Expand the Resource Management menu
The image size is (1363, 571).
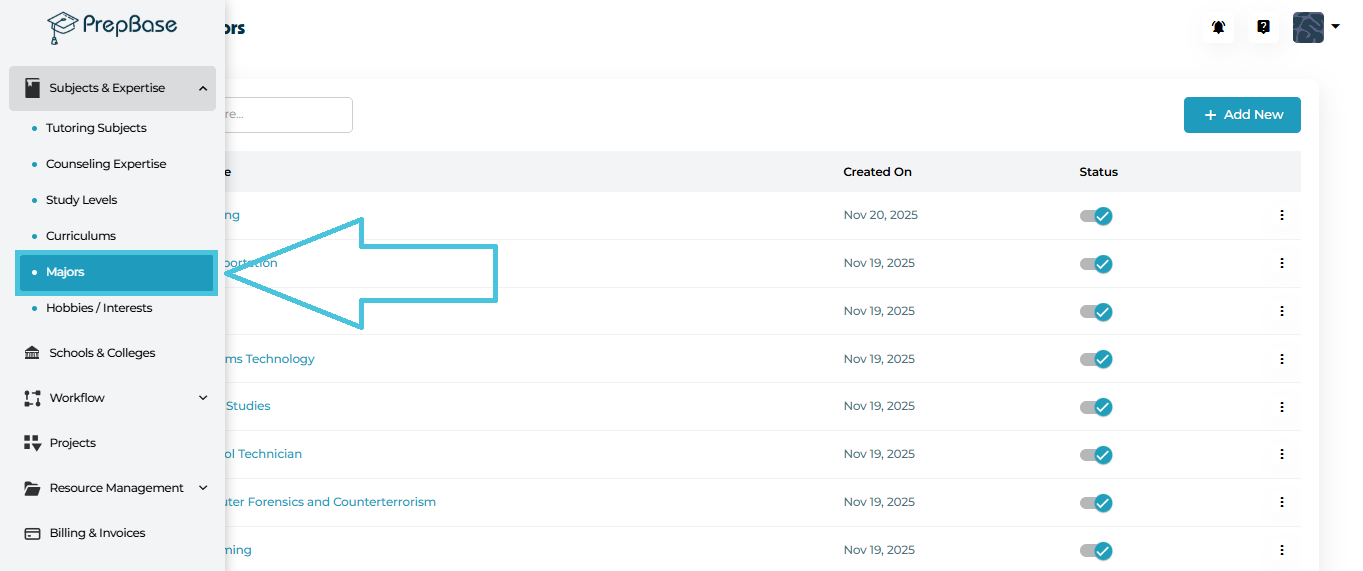[x=203, y=488]
